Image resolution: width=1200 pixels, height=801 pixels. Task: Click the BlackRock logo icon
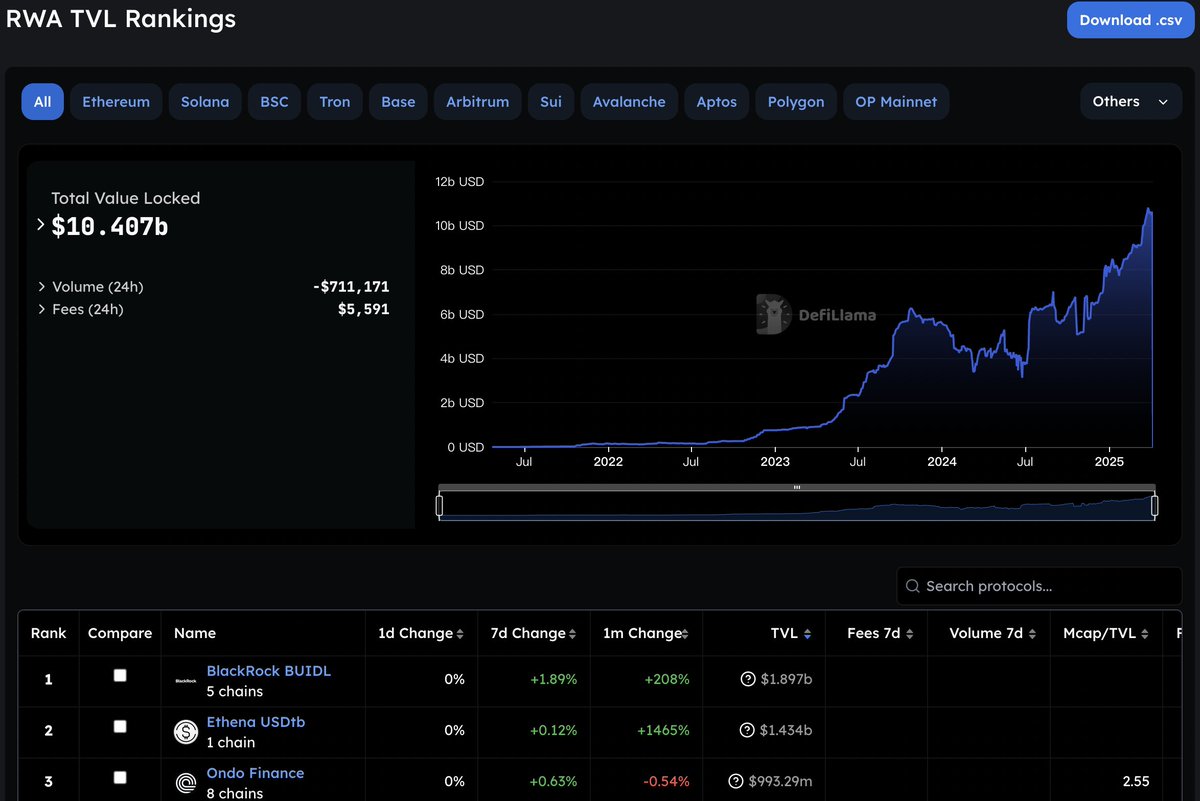click(186, 681)
